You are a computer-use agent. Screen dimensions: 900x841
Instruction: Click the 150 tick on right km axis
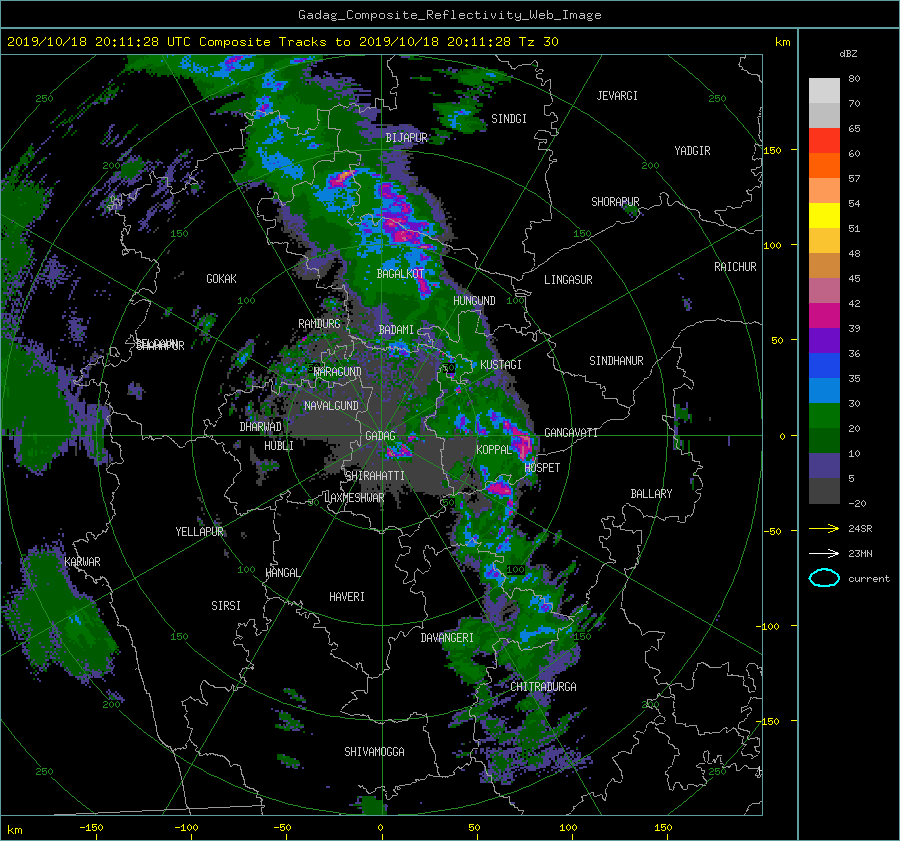coord(772,150)
